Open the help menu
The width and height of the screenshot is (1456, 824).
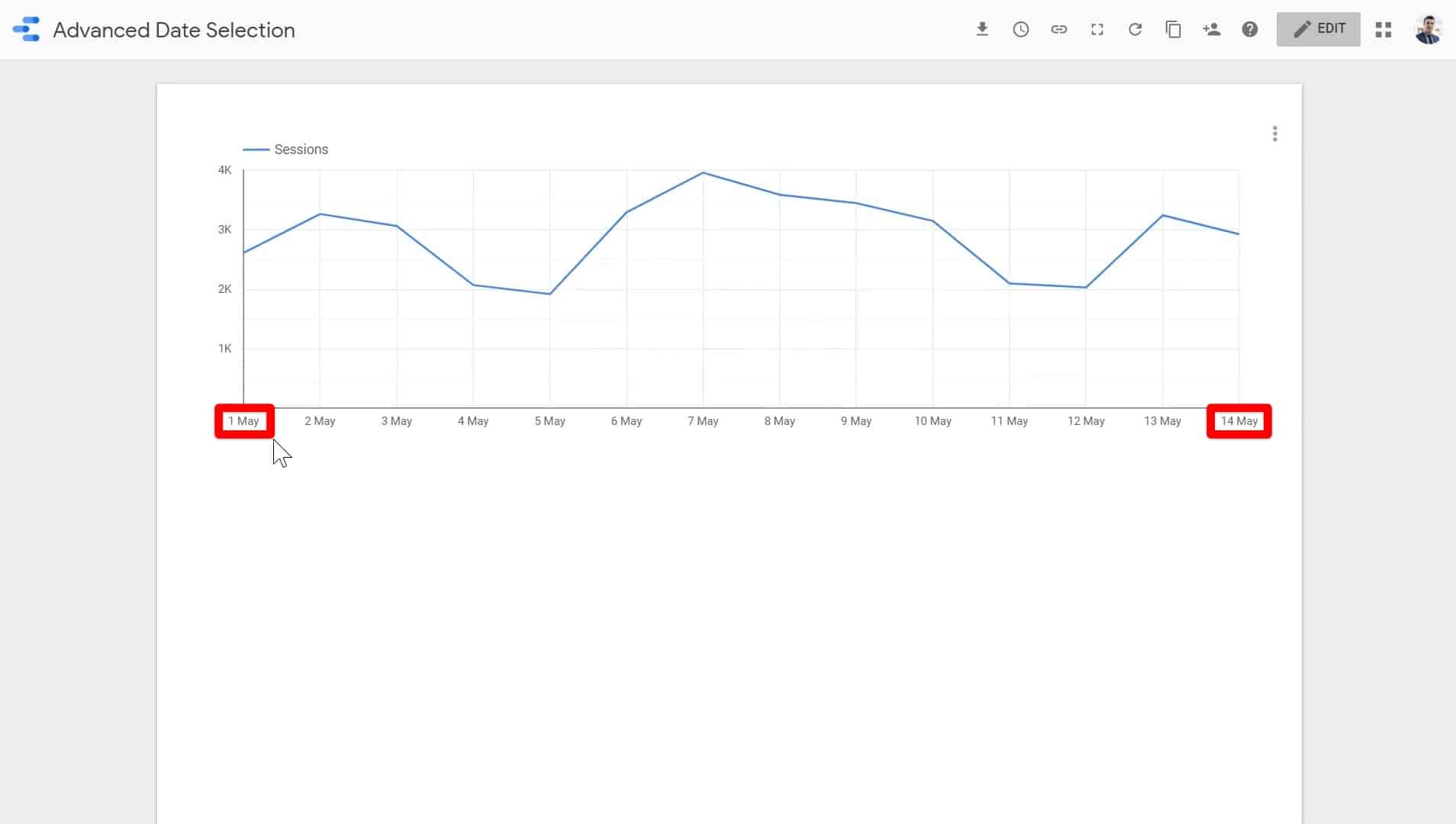coord(1250,30)
